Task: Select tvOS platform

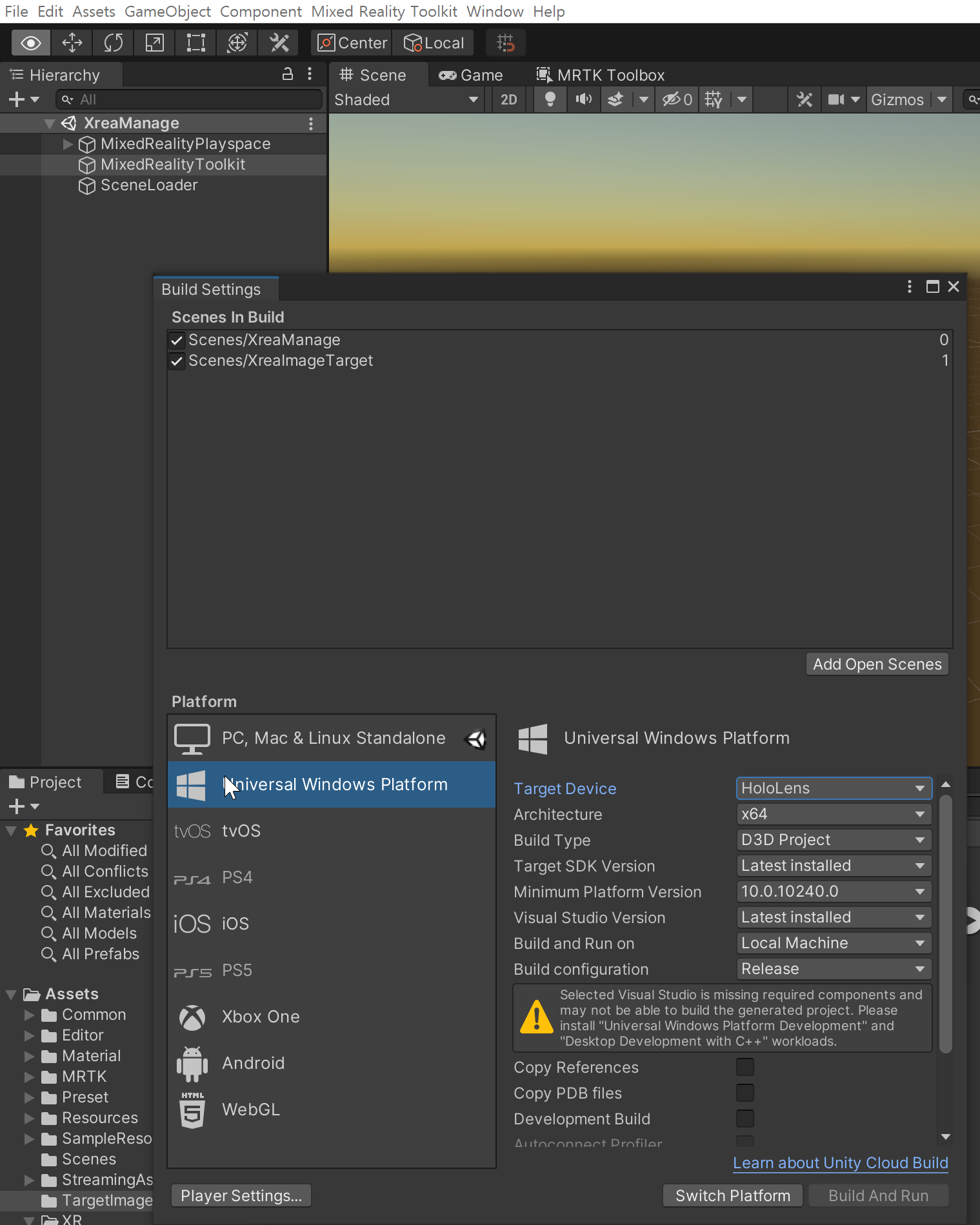Action: pyautogui.click(x=332, y=831)
